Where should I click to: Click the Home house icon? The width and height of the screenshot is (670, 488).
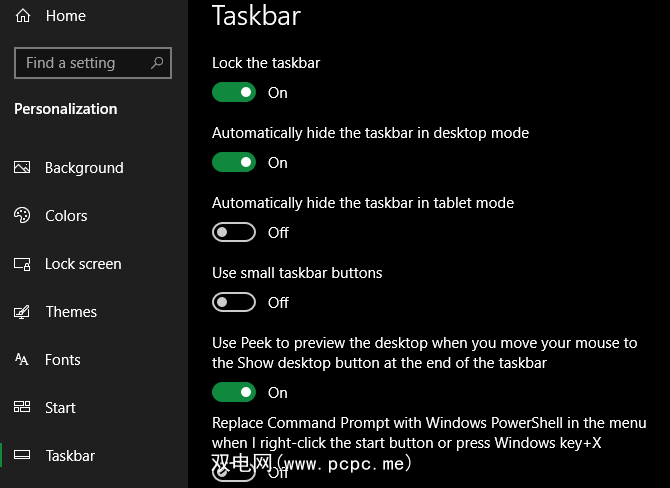pyautogui.click(x=23, y=16)
